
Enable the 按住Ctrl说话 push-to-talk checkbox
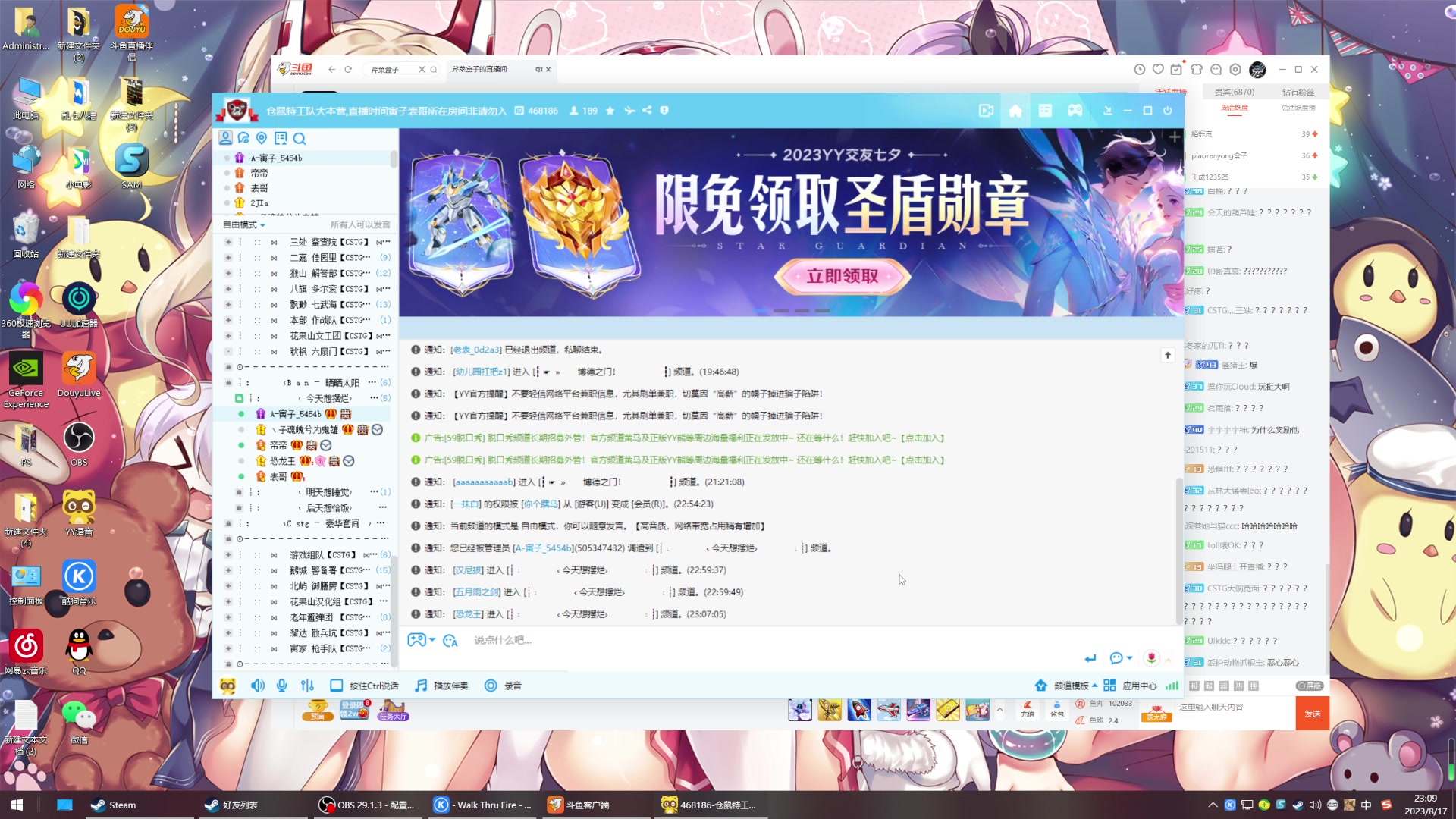coord(336,685)
